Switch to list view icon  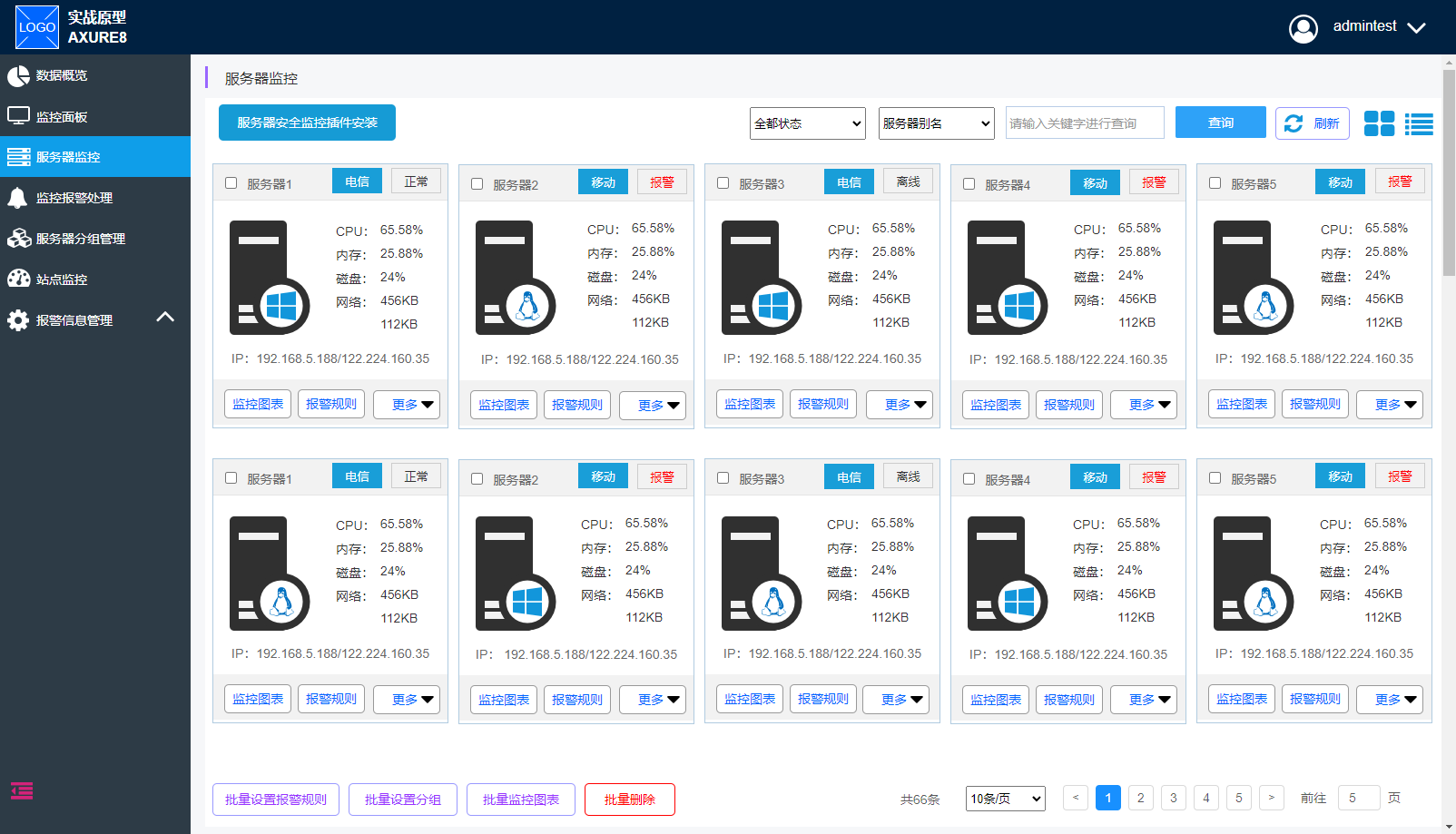[1419, 124]
